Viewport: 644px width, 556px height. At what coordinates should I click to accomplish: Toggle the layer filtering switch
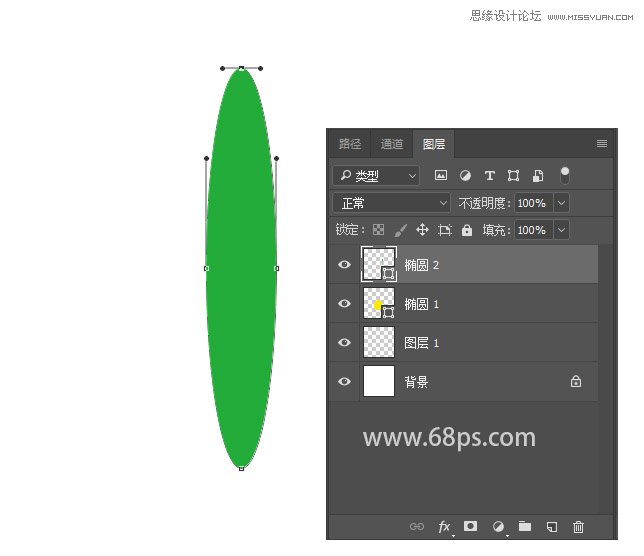tap(565, 176)
